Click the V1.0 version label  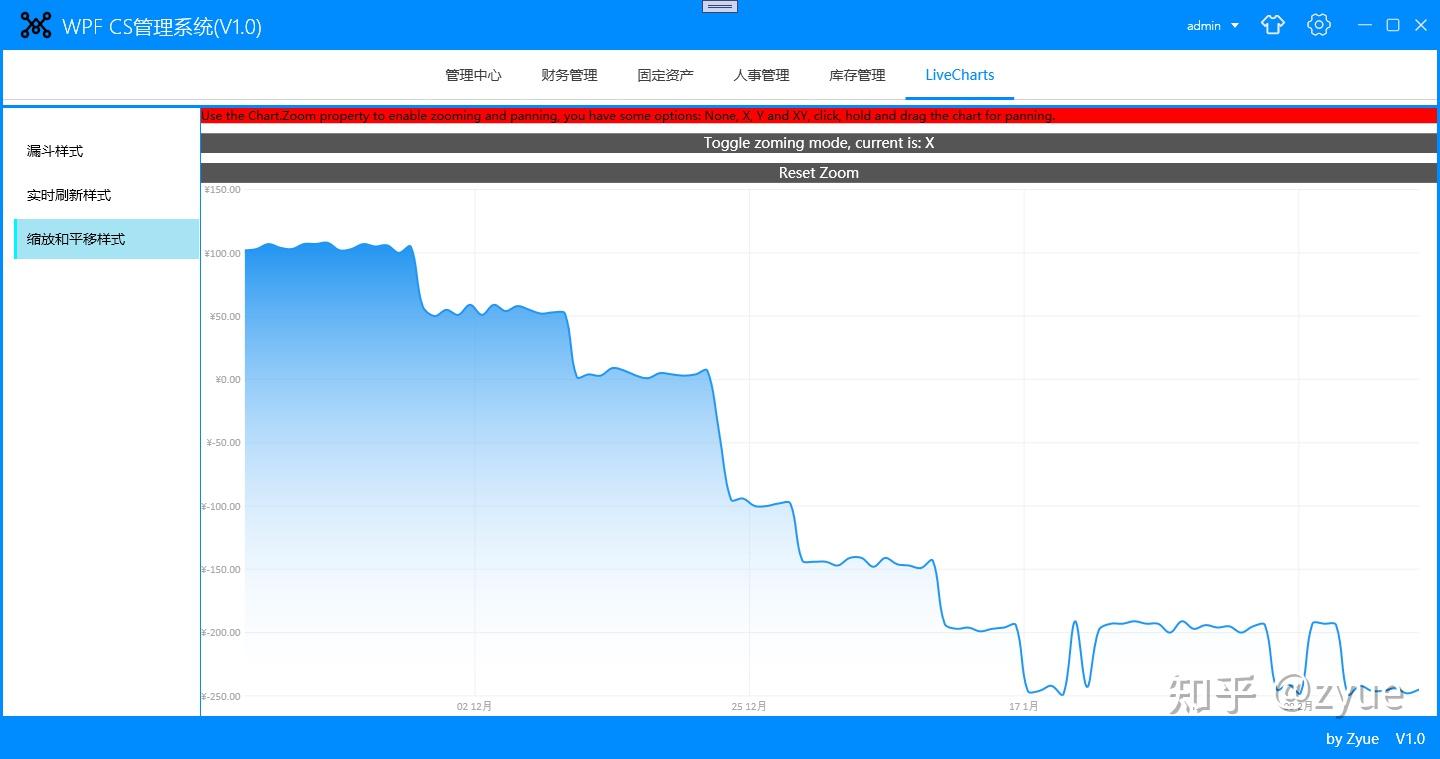tap(1410, 739)
